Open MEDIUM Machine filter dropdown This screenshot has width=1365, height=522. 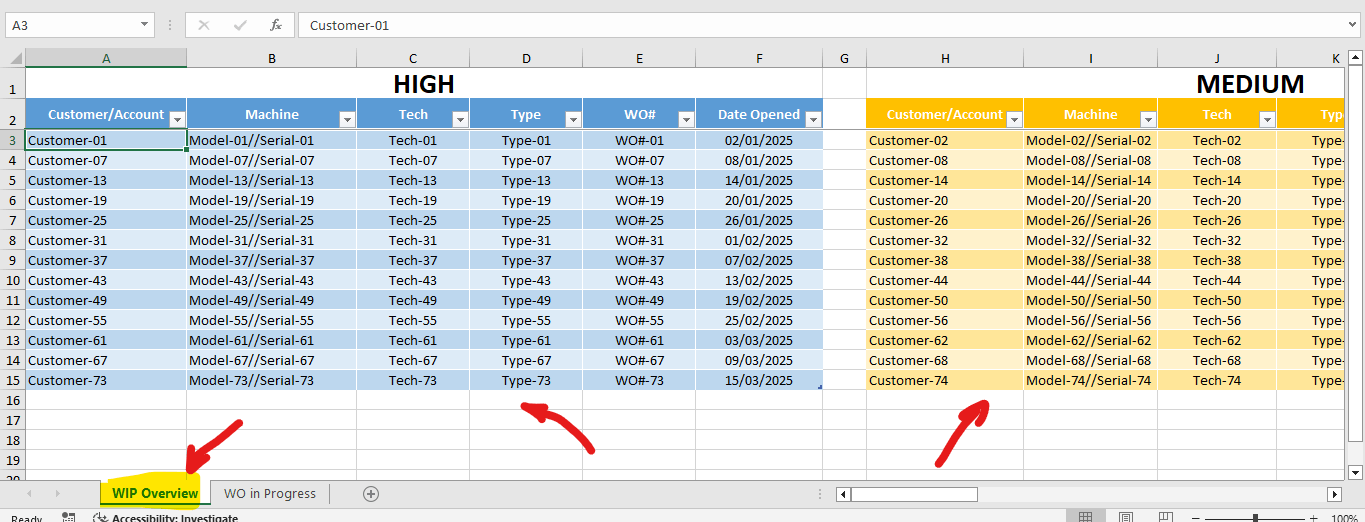pos(1148,119)
